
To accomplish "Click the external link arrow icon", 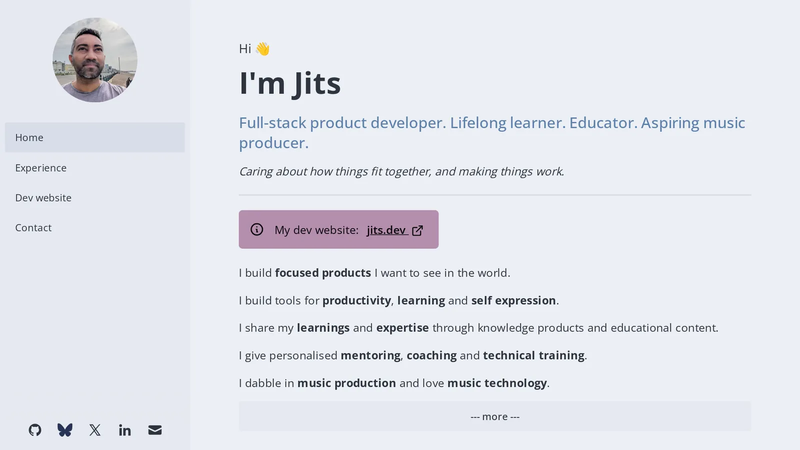I will pos(417,231).
